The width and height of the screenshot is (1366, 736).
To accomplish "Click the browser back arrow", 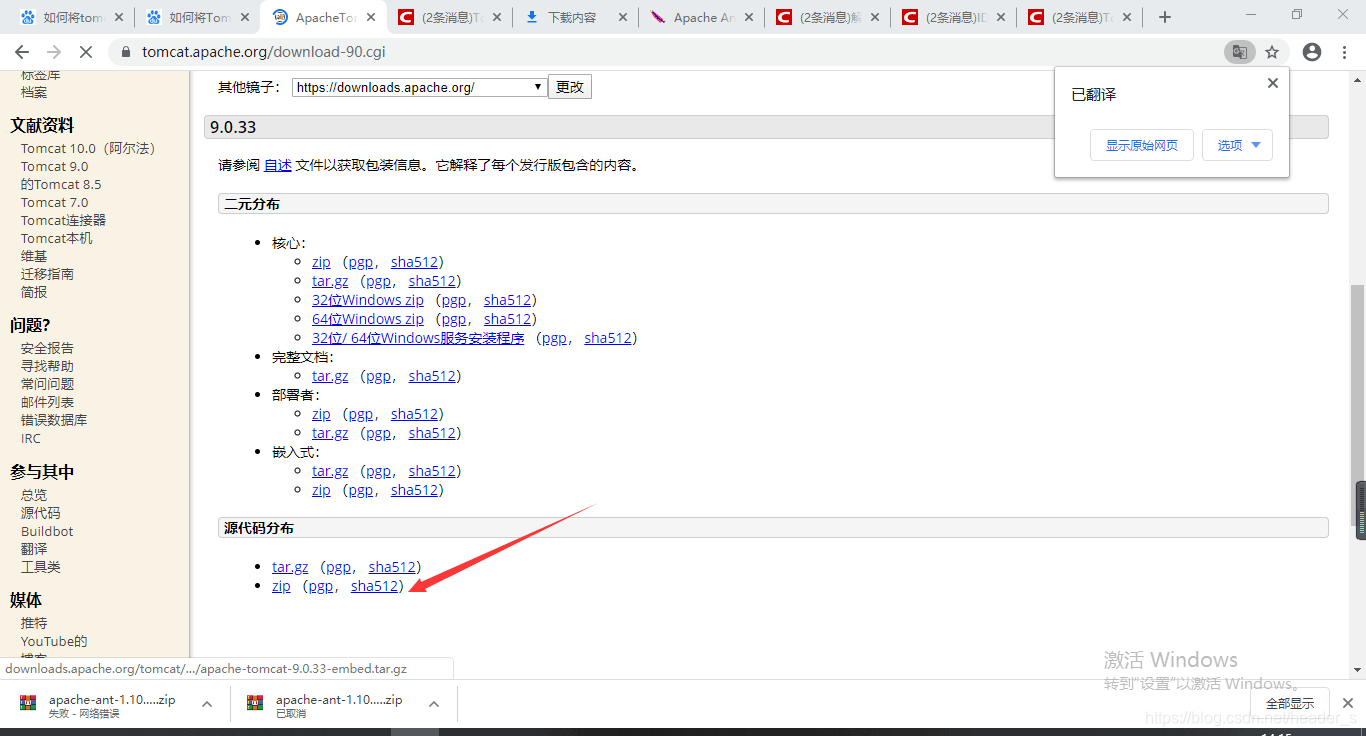I will [x=22, y=52].
